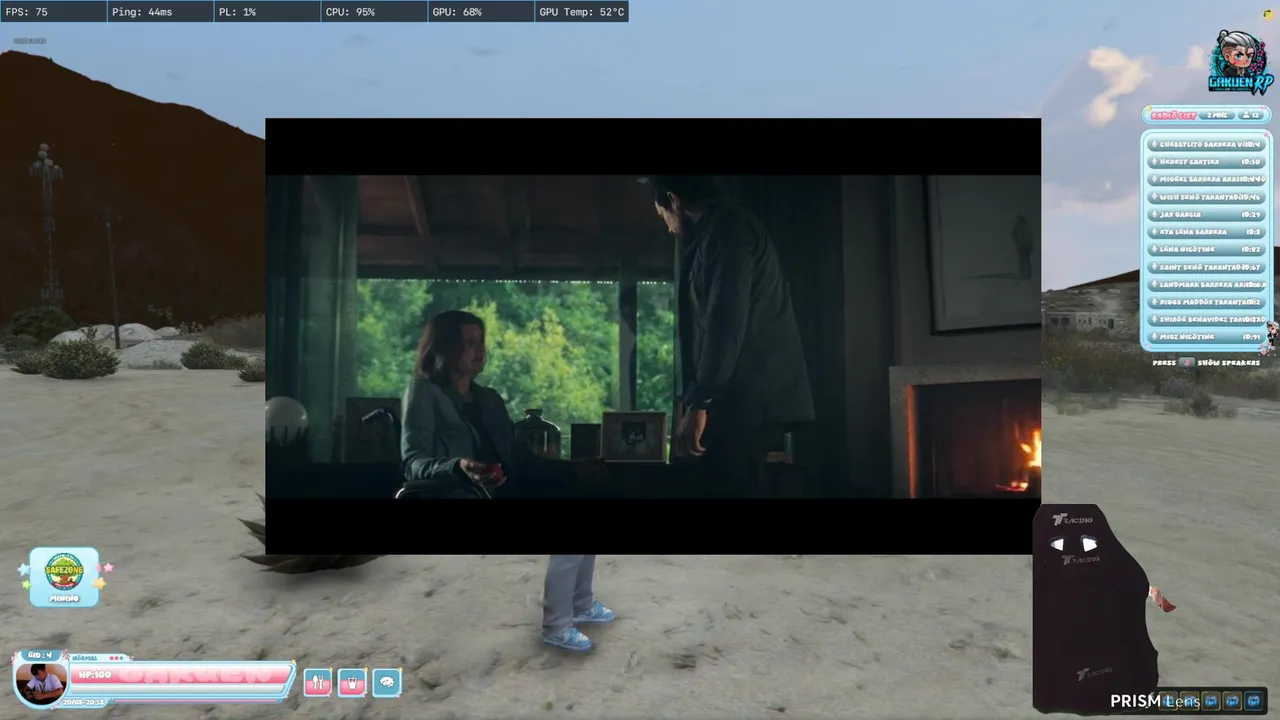1280x720 pixels.
Task: Click the brain stress status icon
Action: 387,682
